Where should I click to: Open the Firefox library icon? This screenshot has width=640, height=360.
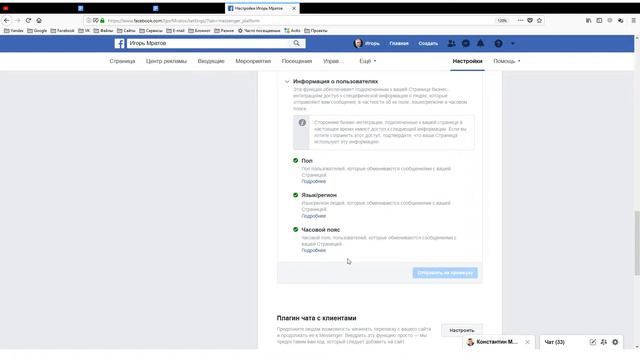(x=589, y=20)
